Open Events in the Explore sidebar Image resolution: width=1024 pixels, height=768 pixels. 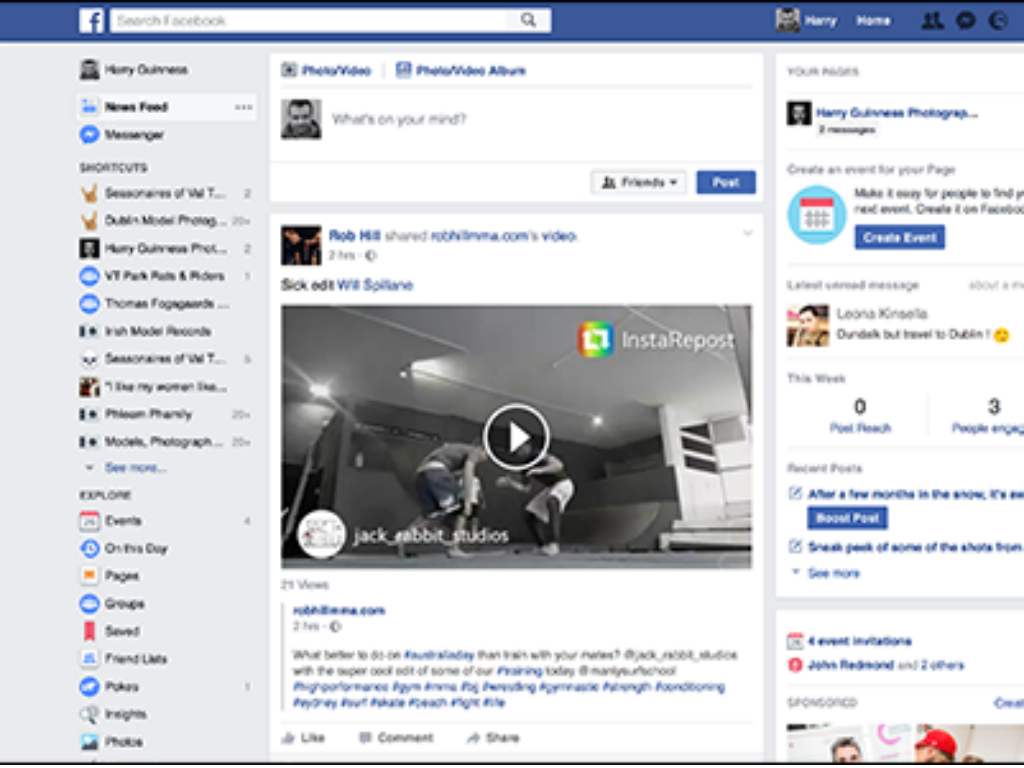point(123,521)
